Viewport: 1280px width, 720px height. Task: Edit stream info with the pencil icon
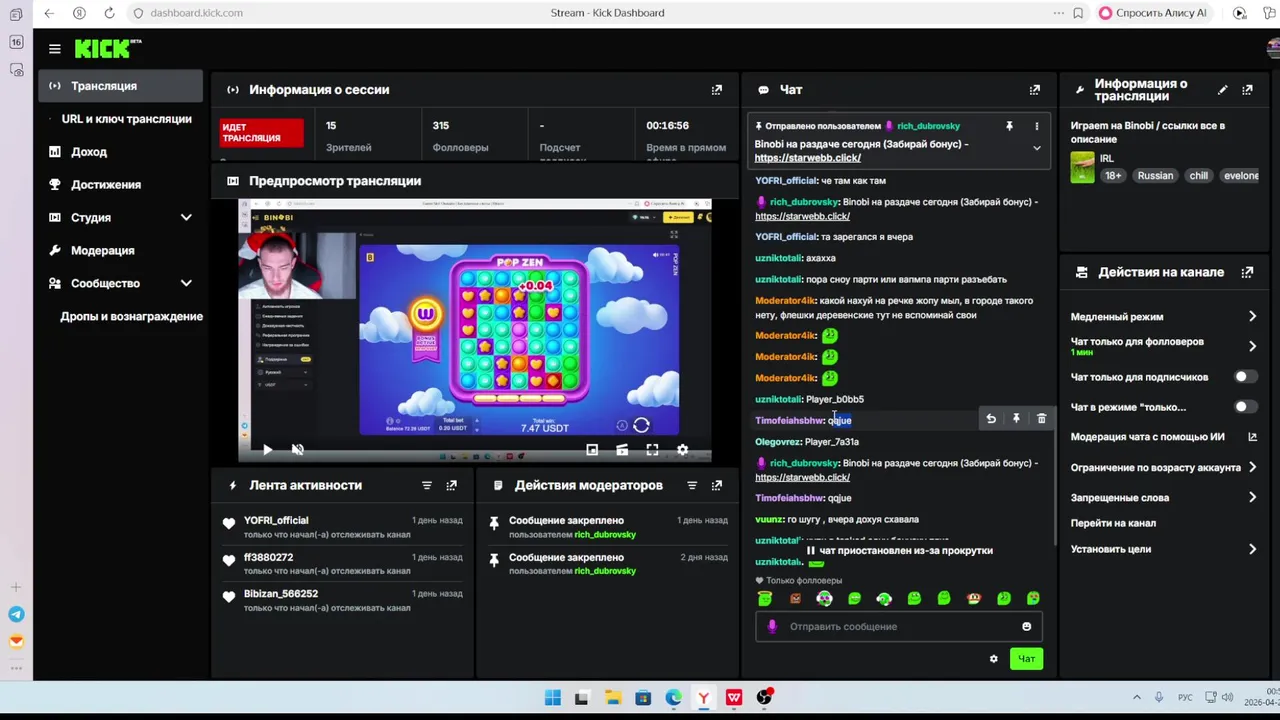click(1222, 90)
